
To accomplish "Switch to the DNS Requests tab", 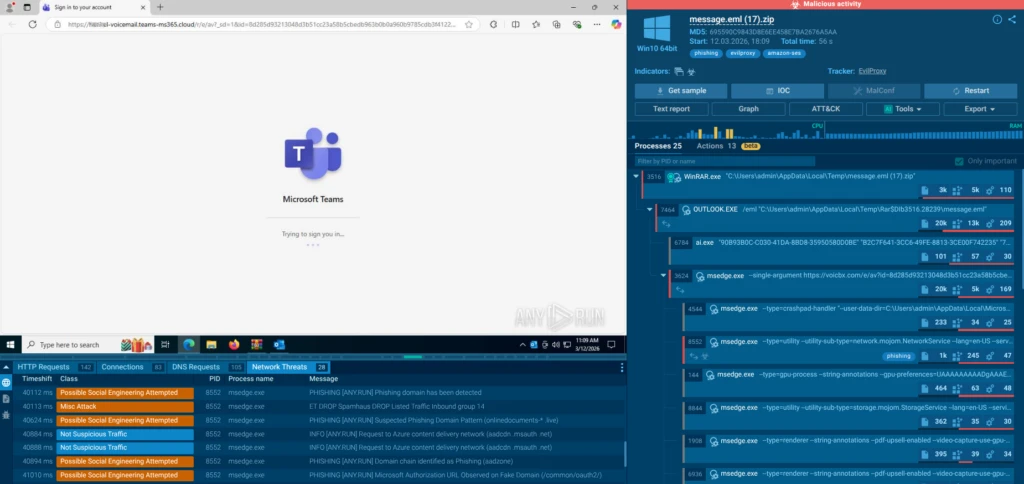I will pyautogui.click(x=195, y=367).
